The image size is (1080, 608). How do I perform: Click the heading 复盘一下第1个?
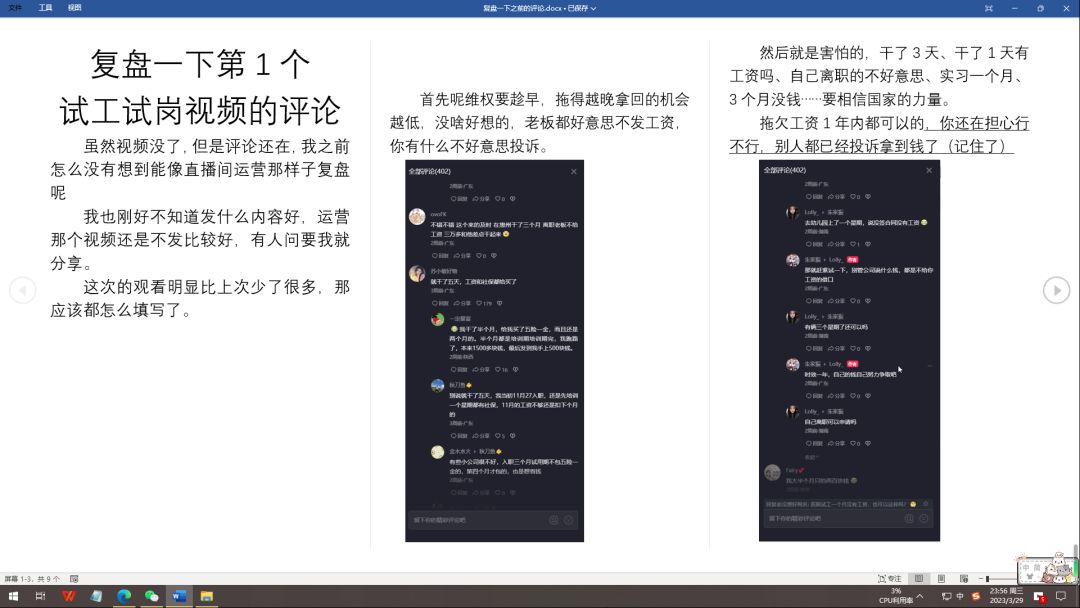pyautogui.click(x=200, y=64)
